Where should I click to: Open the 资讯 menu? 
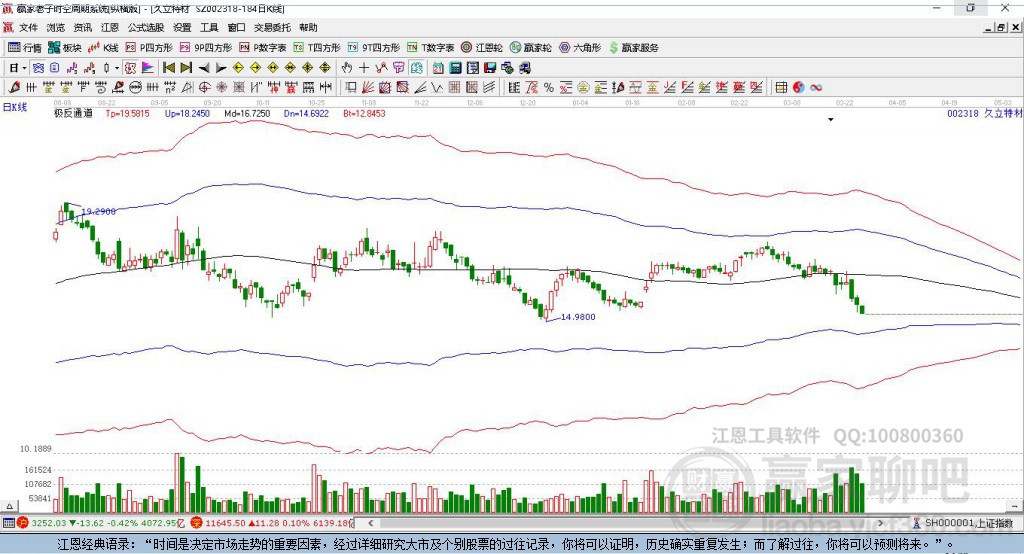tap(82, 27)
